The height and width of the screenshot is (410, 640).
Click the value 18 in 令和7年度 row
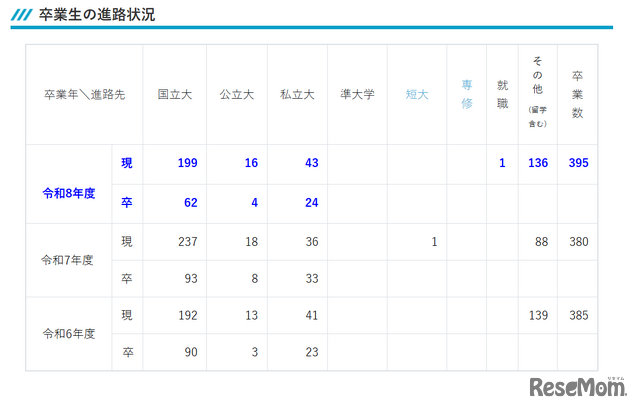[251, 242]
